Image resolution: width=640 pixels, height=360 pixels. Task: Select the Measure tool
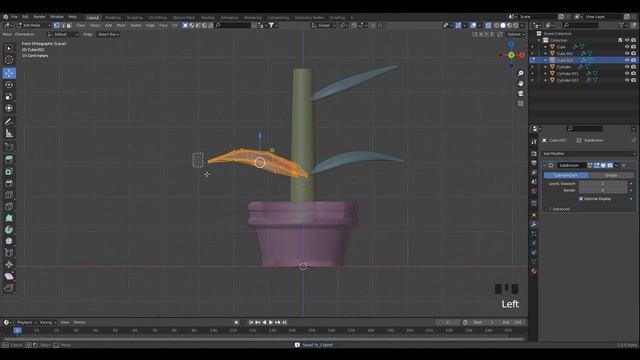click(x=9, y=133)
